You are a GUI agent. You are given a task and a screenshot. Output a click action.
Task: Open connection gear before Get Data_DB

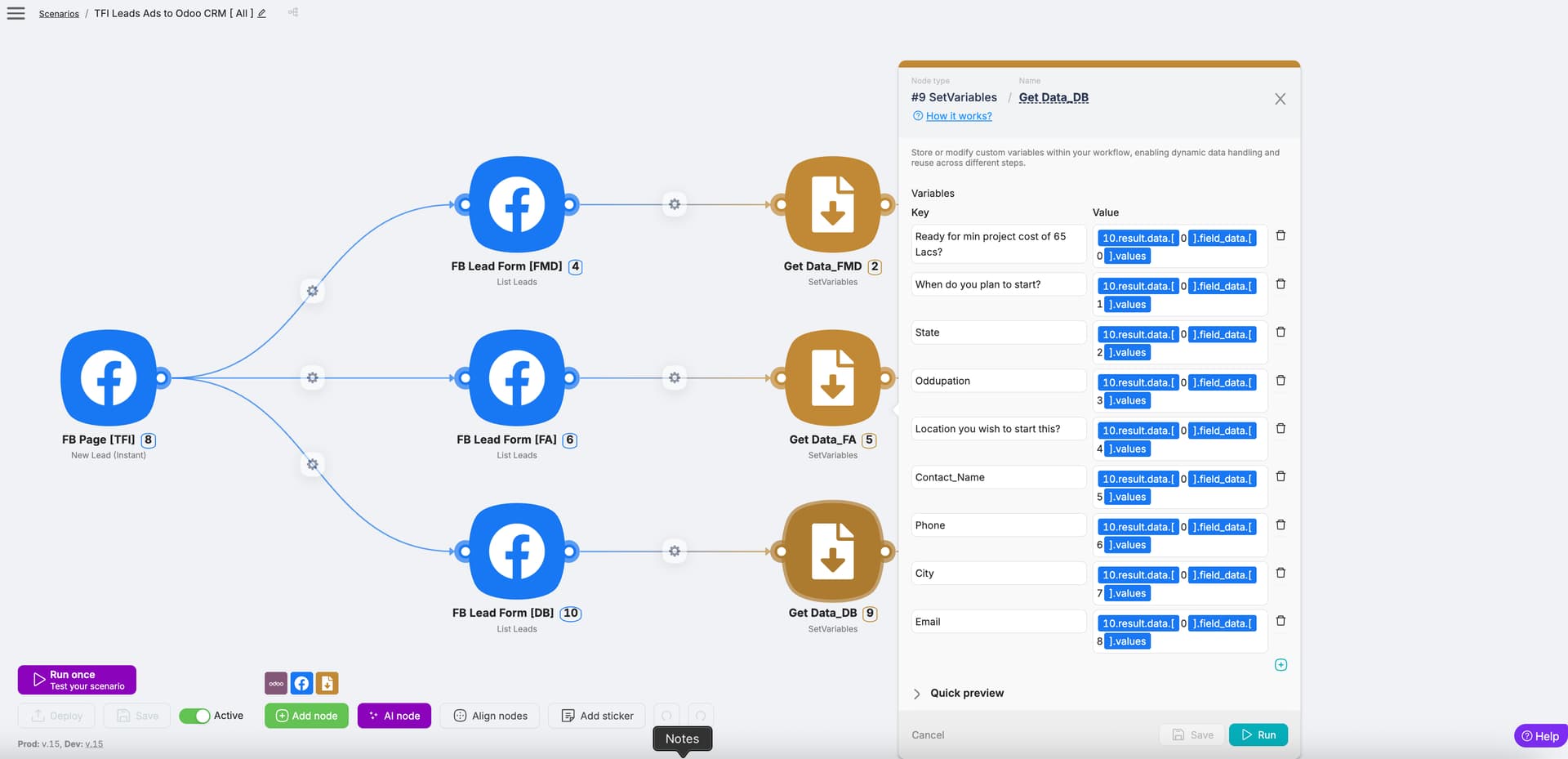pyautogui.click(x=675, y=551)
